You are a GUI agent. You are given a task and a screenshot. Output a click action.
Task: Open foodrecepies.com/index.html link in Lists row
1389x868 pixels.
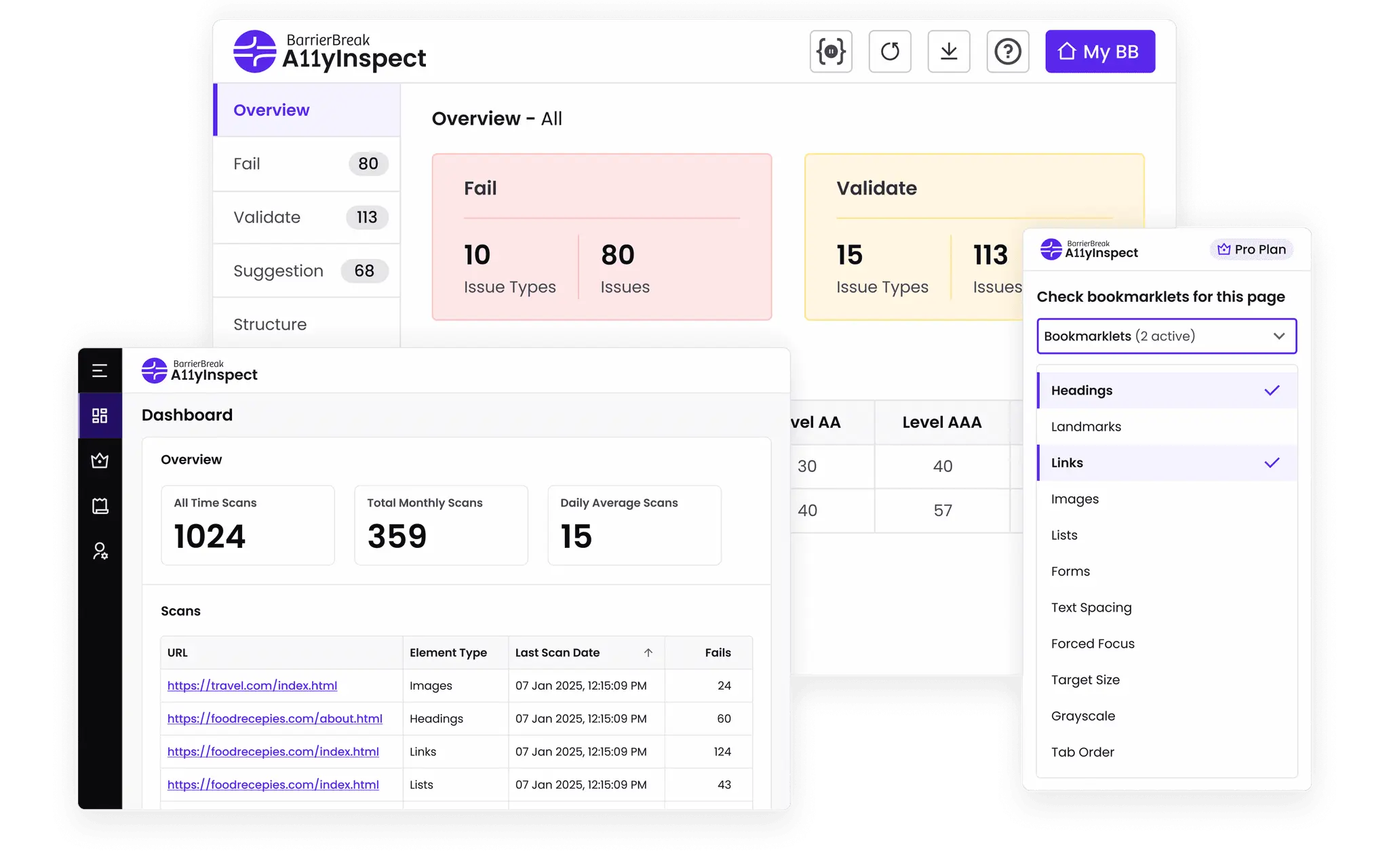point(273,785)
